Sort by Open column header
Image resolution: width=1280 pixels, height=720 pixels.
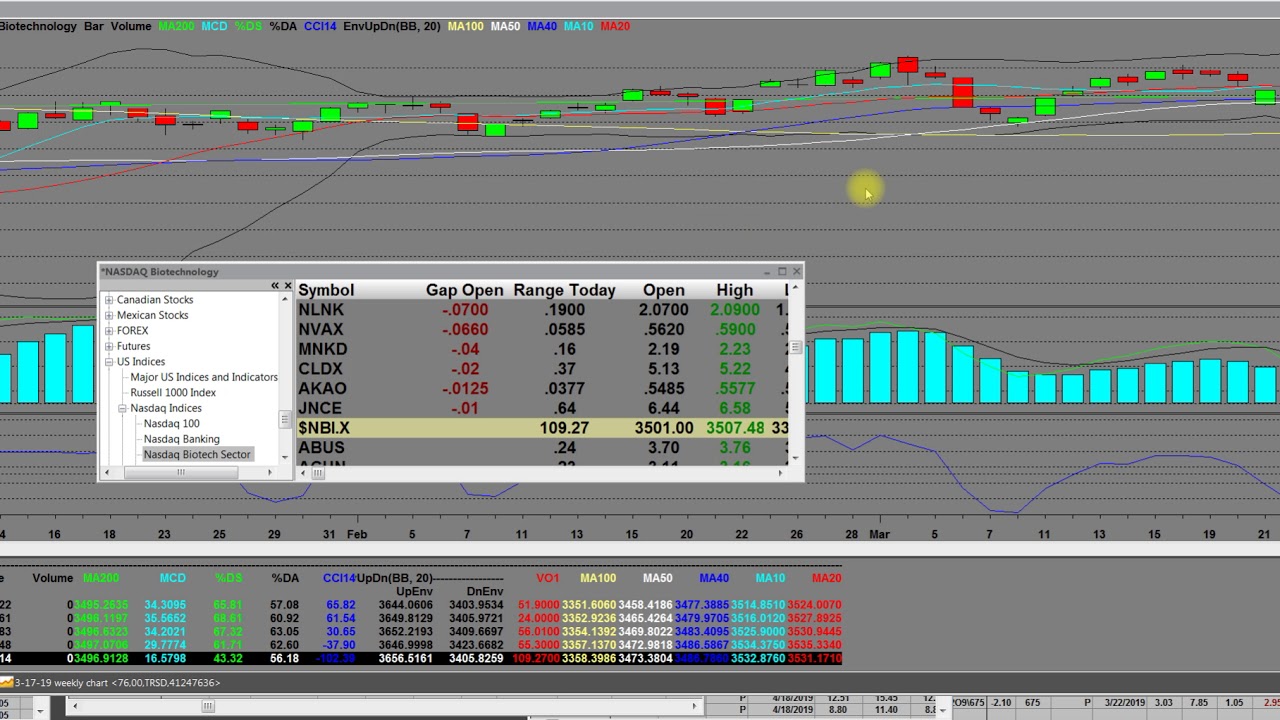point(664,290)
